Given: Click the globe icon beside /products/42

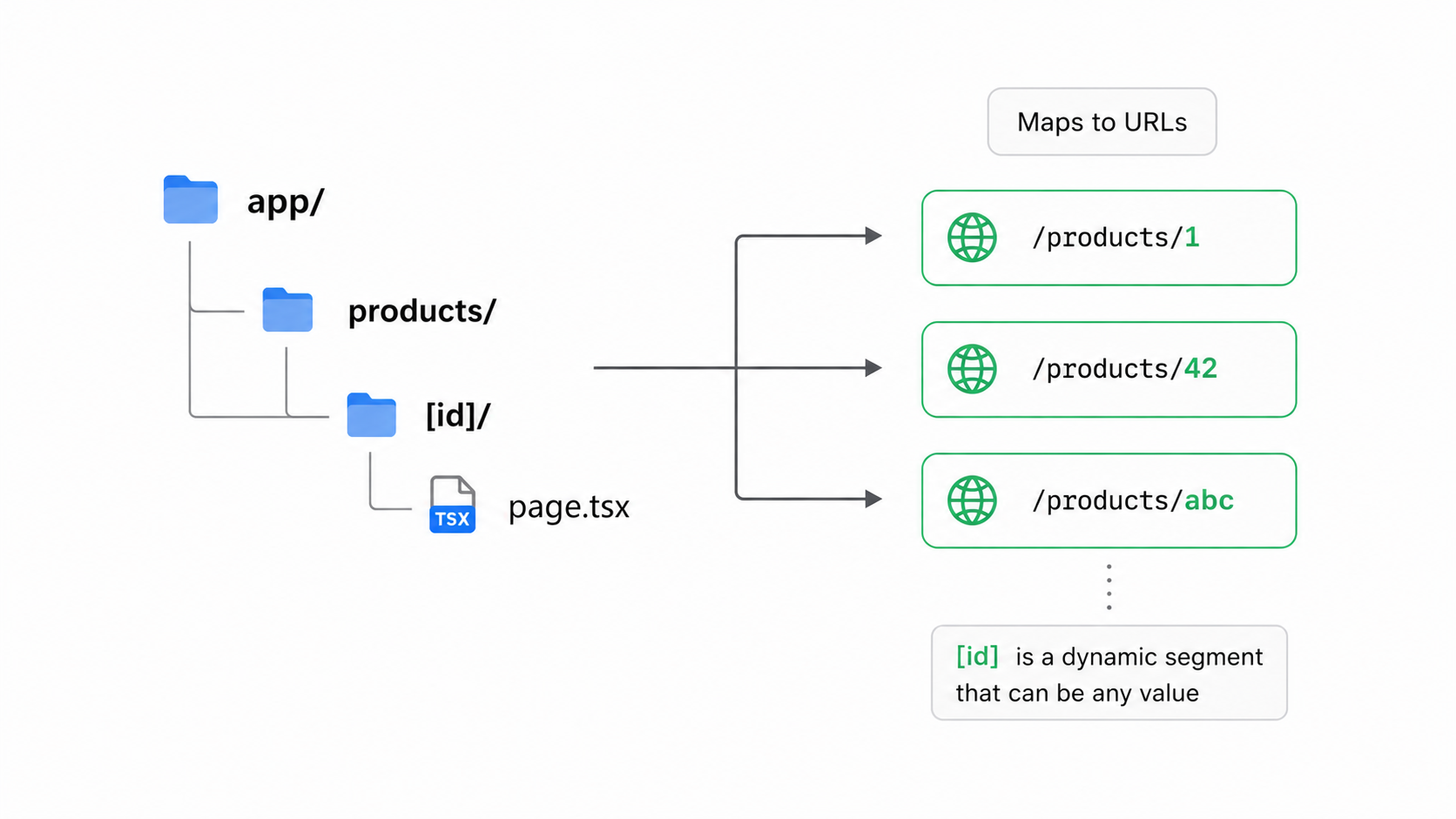Looking at the screenshot, I should tap(972, 369).
